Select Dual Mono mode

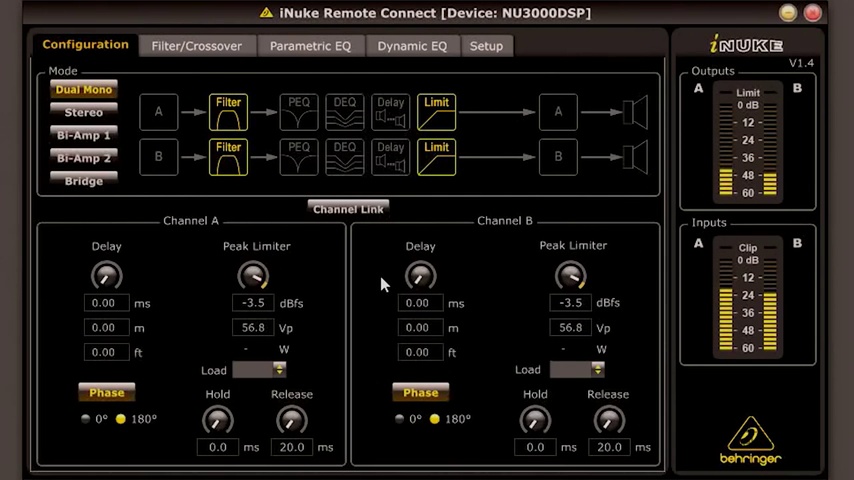click(x=83, y=89)
